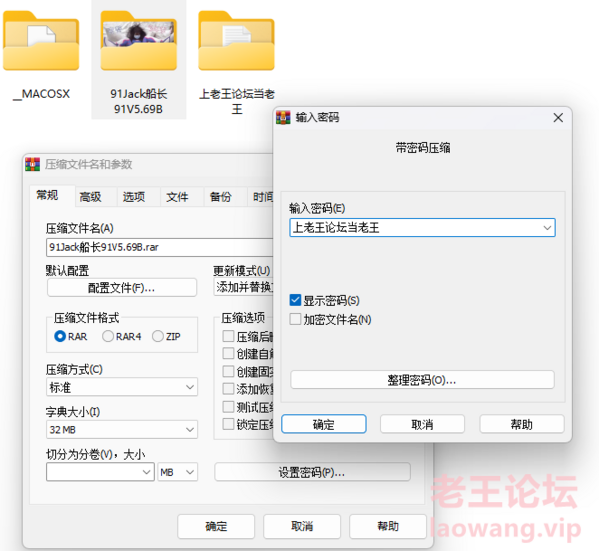Select the _MACOSX folder icon
The height and width of the screenshot is (551, 599).
41,41
